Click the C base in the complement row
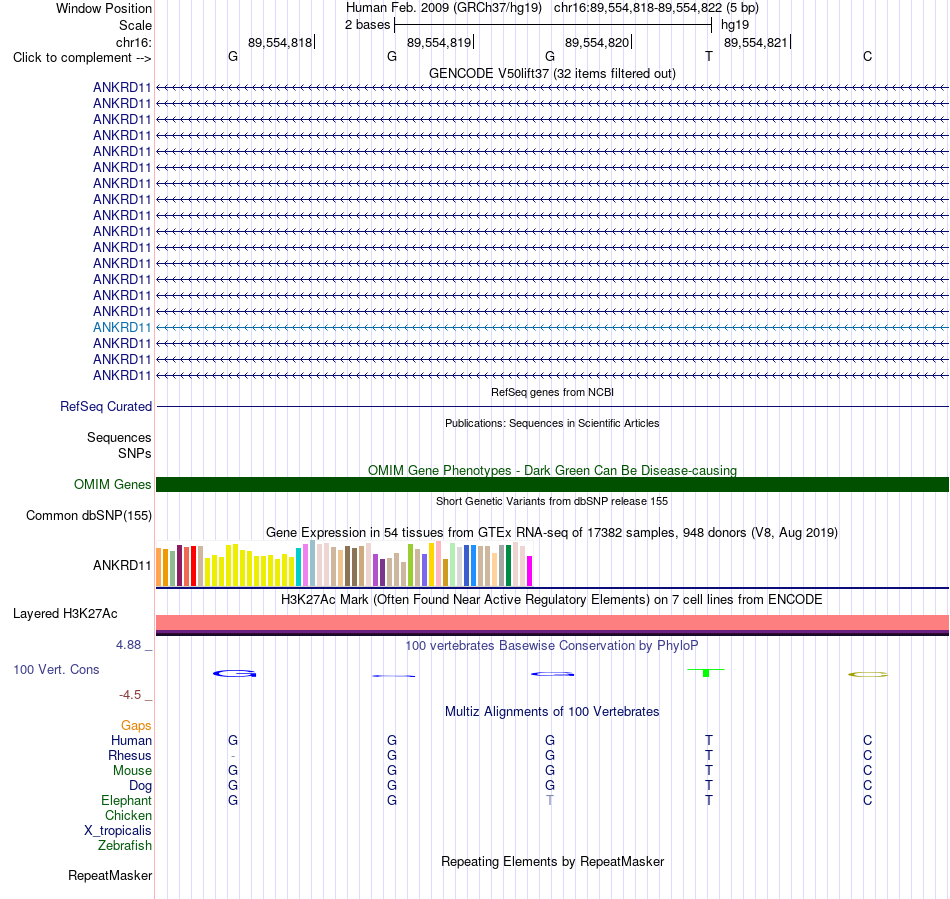 click(x=868, y=56)
